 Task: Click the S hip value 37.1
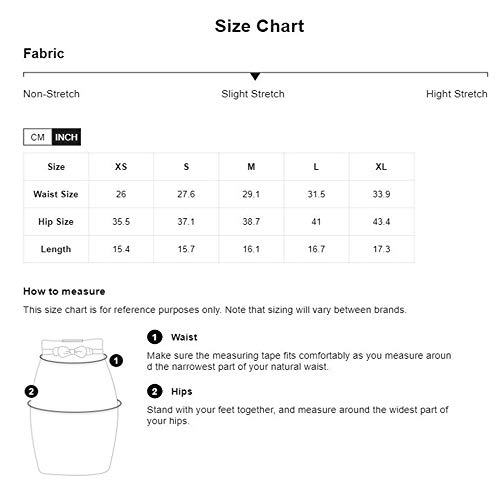point(186,222)
